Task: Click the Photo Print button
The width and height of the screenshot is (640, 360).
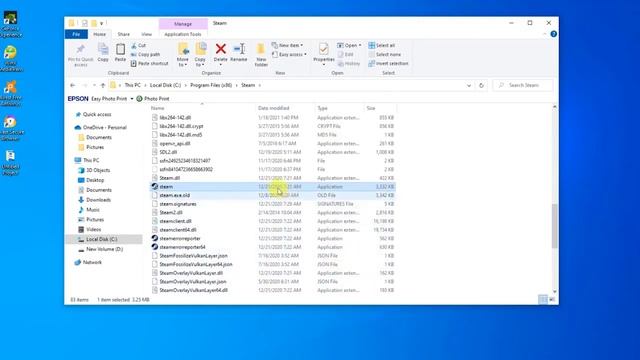Action: point(153,99)
